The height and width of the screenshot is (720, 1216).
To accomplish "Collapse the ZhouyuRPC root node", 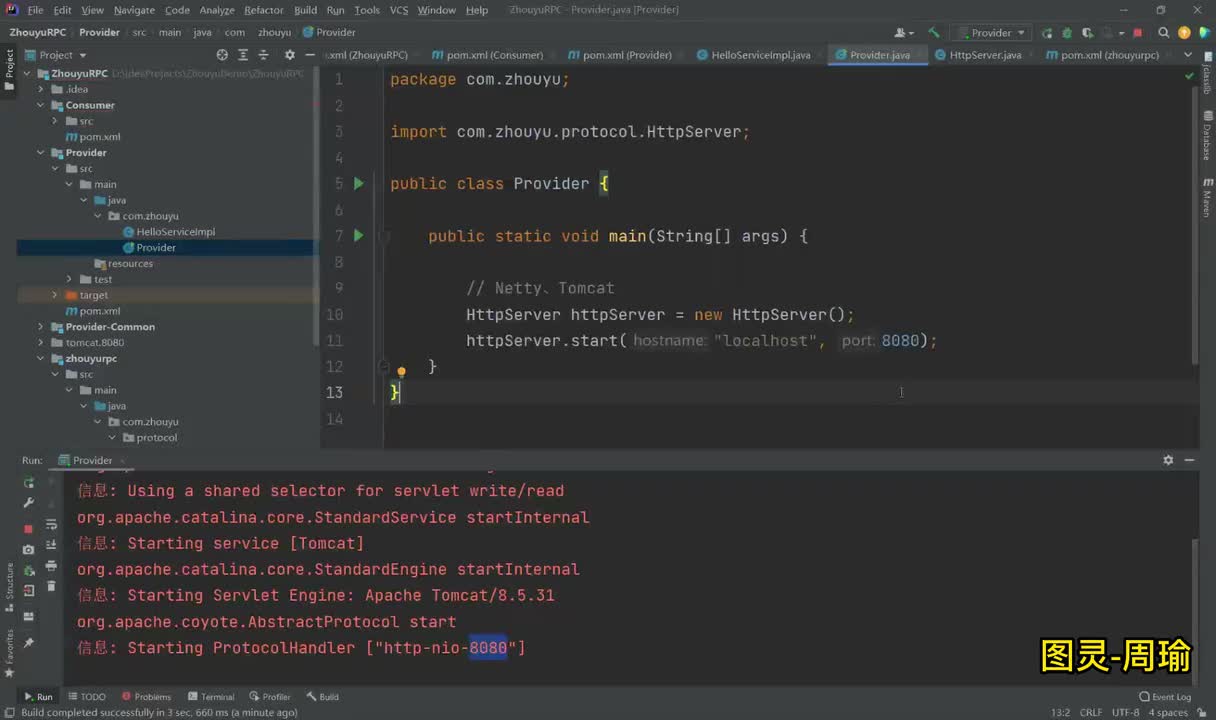I will [29, 73].
